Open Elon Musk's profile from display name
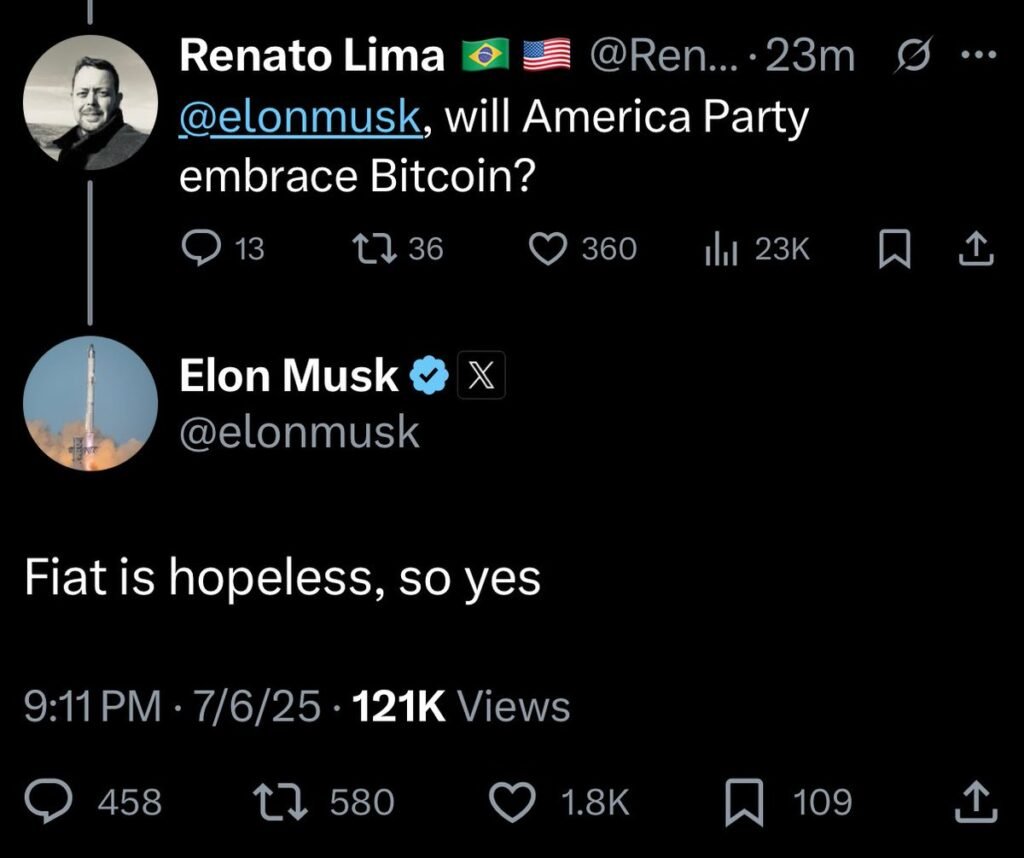The width and height of the screenshot is (1024, 858). click(x=289, y=375)
